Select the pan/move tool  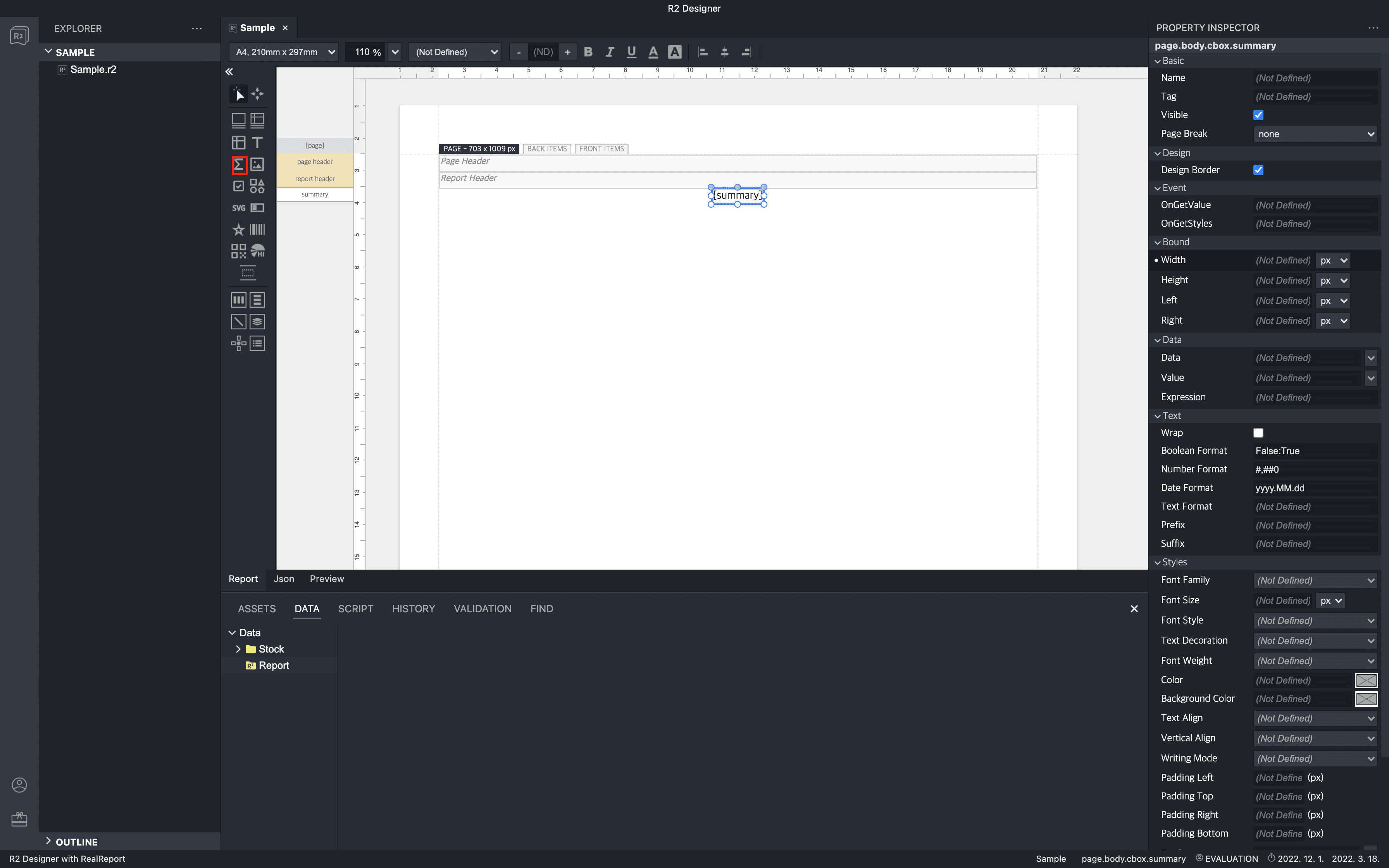tap(257, 93)
